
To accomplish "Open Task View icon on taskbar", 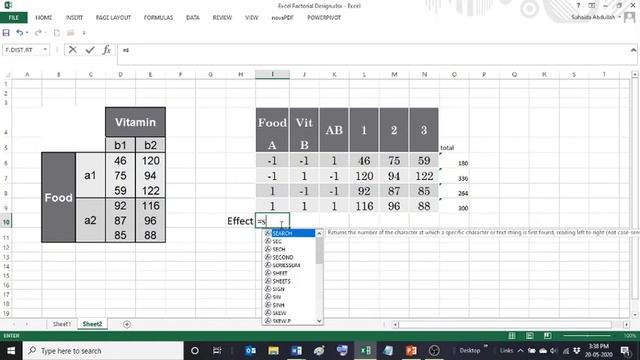I will click(x=217, y=351).
